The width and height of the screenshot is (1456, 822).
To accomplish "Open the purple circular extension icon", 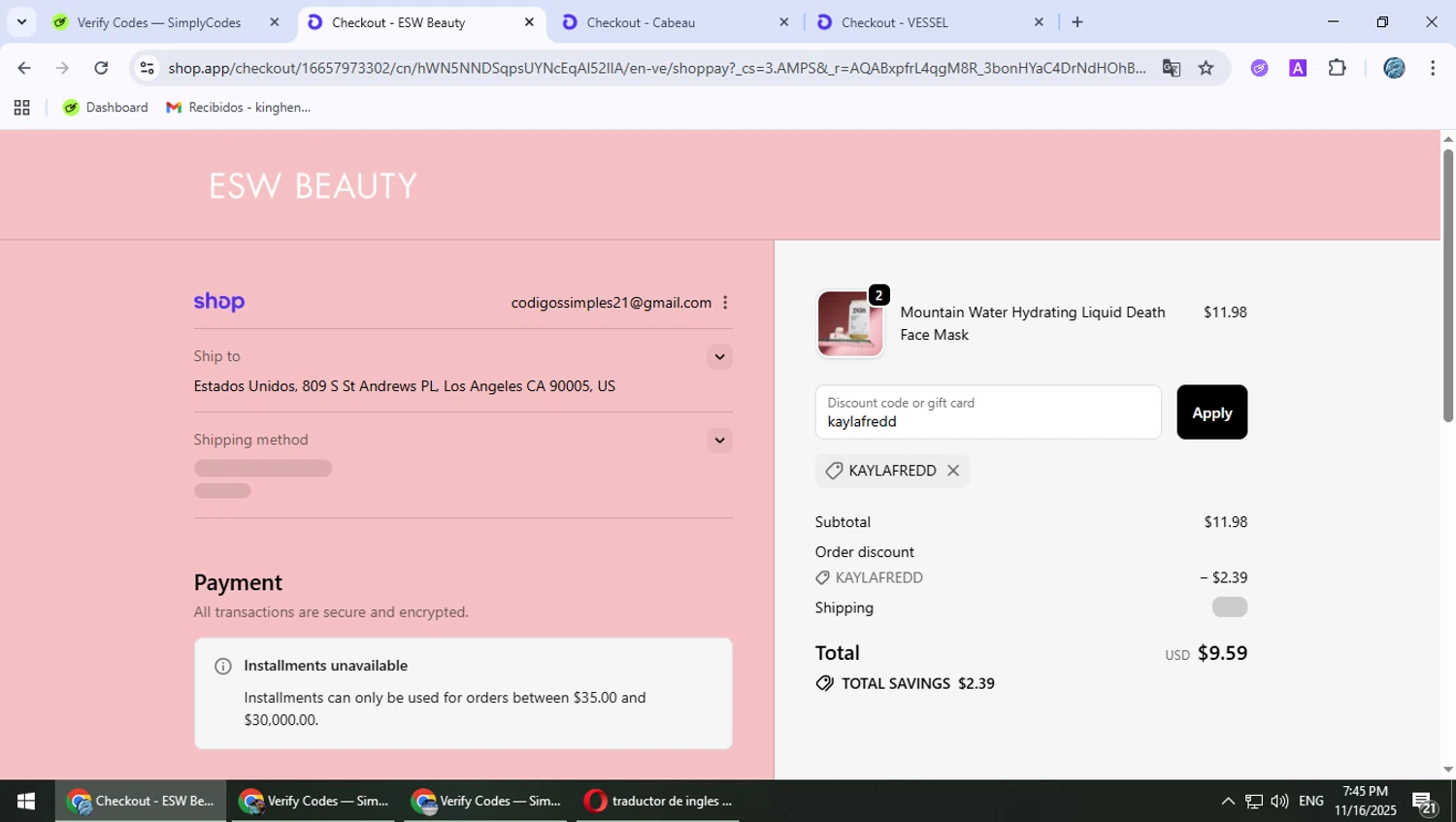I will tap(1259, 68).
